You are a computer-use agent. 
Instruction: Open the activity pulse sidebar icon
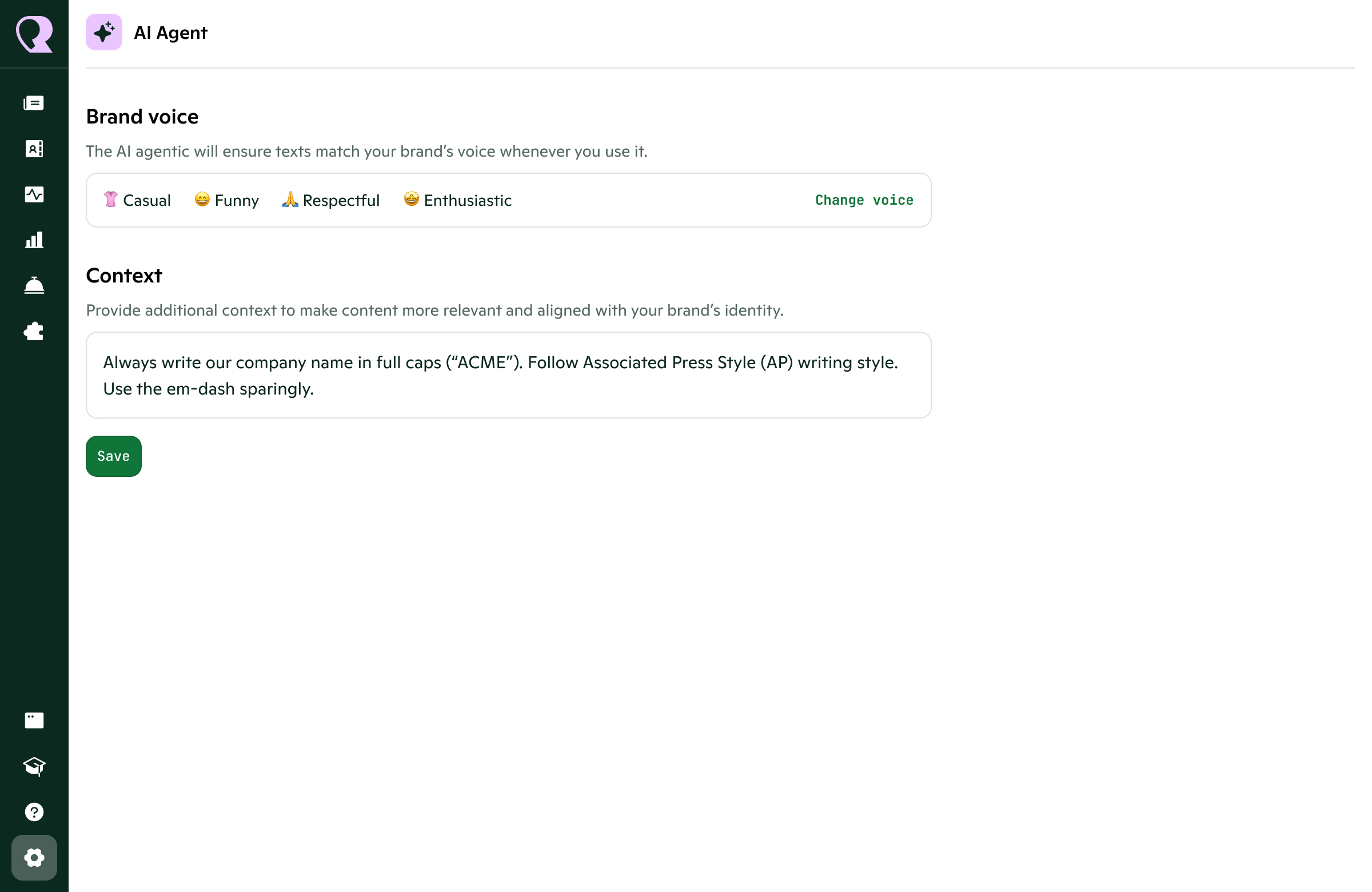pyautogui.click(x=34, y=194)
